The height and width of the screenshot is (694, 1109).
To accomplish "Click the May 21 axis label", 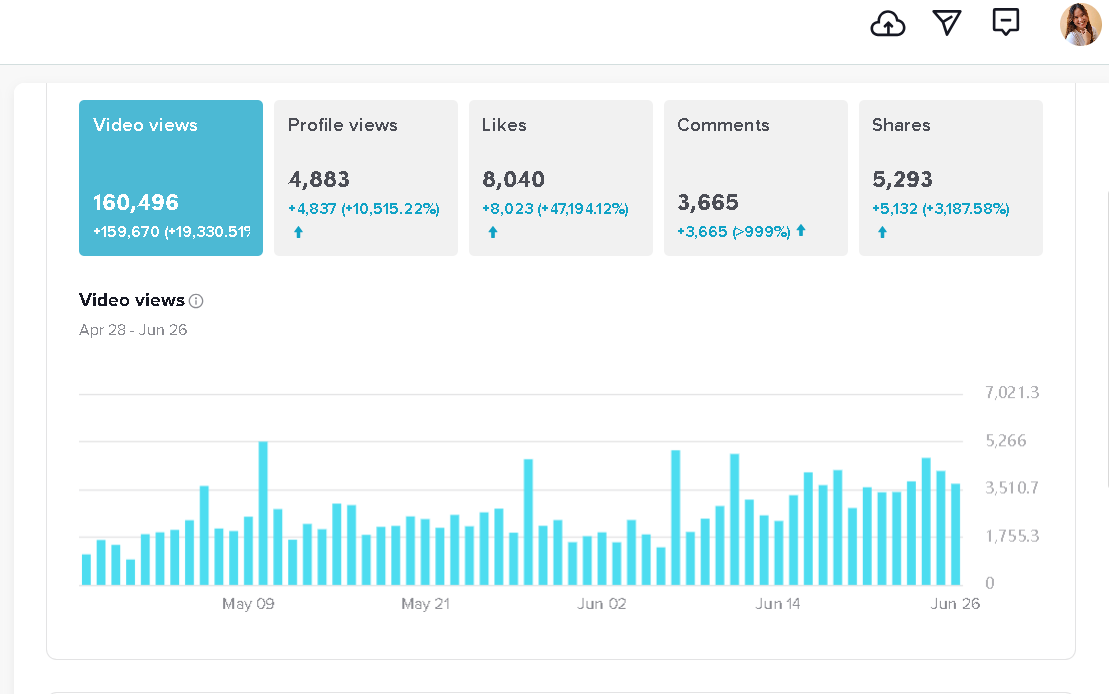I will tap(426, 604).
